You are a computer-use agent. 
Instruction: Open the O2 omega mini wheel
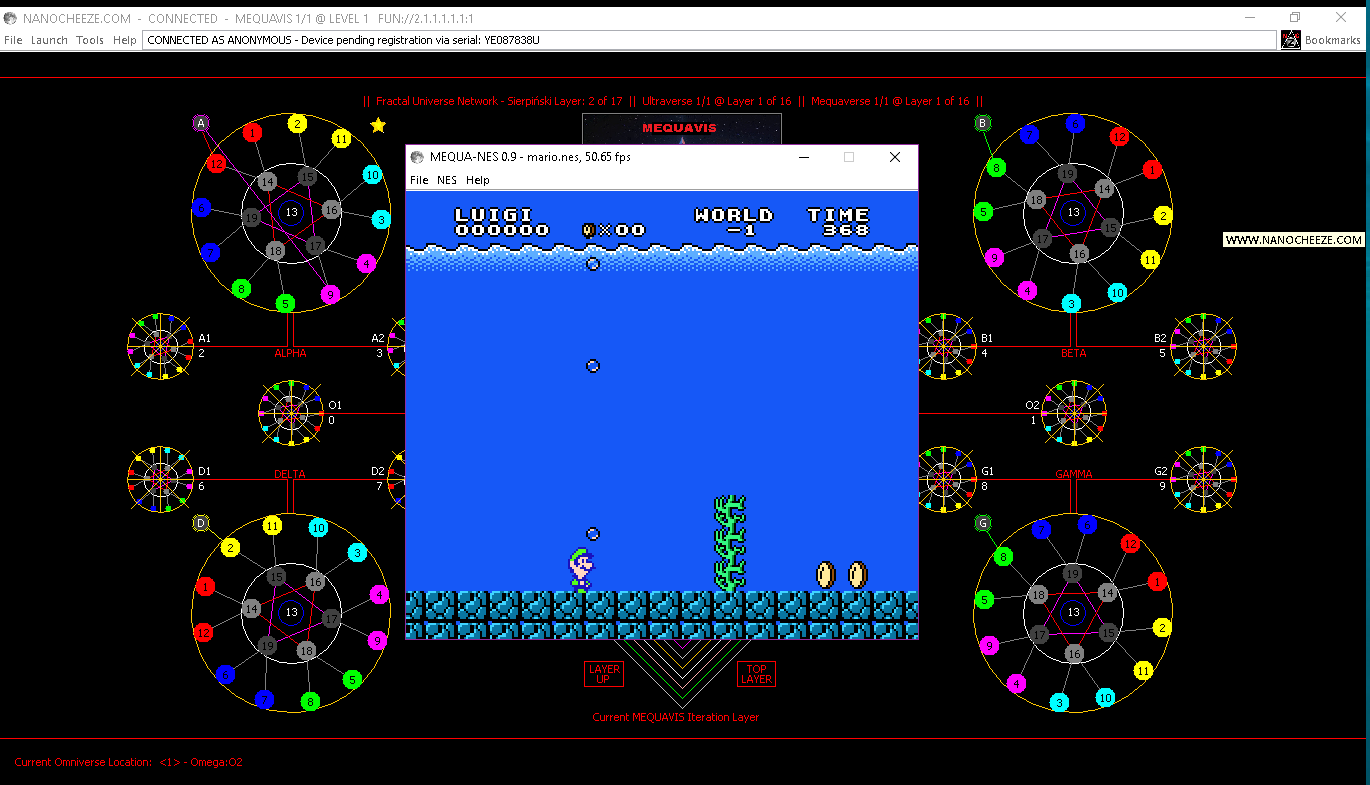(x=1074, y=412)
